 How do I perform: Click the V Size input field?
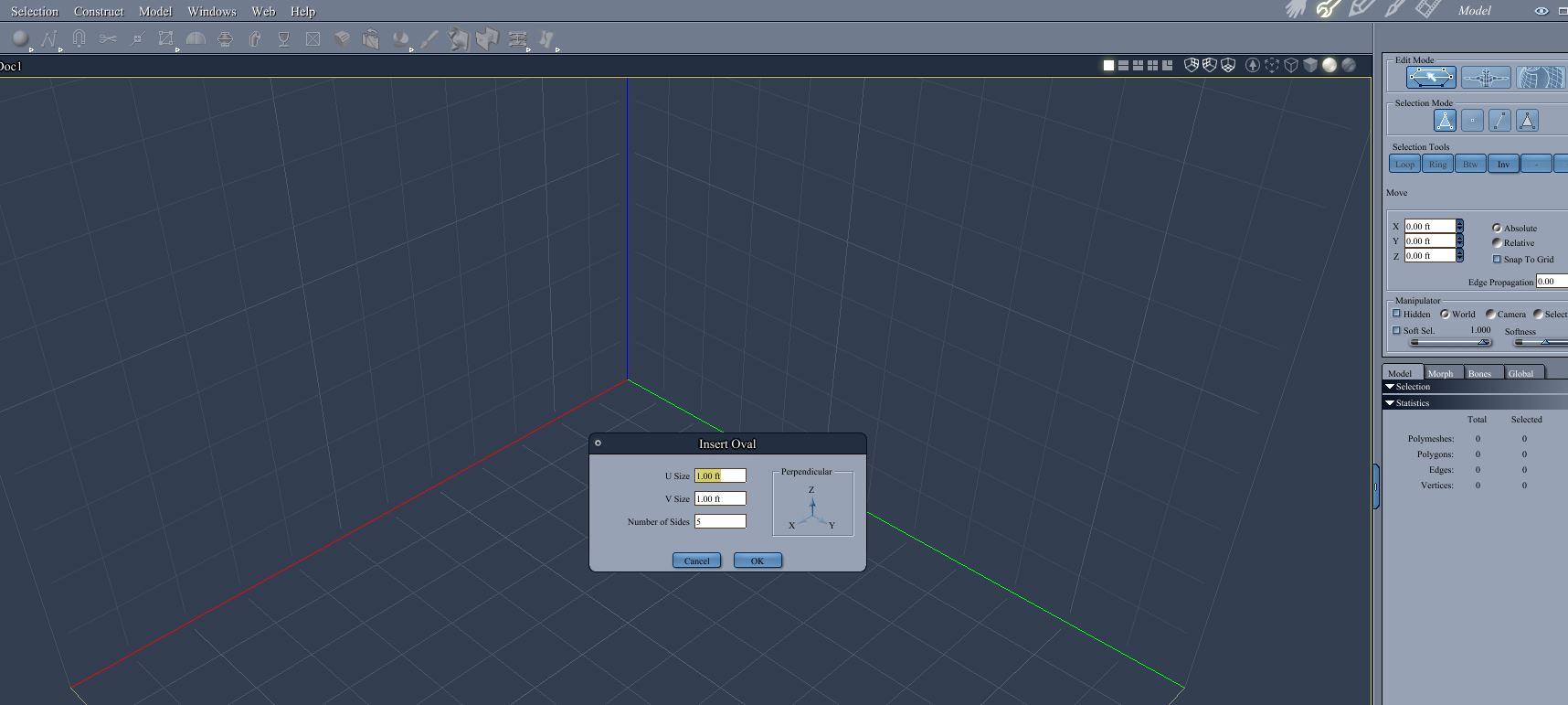pyautogui.click(x=720, y=498)
